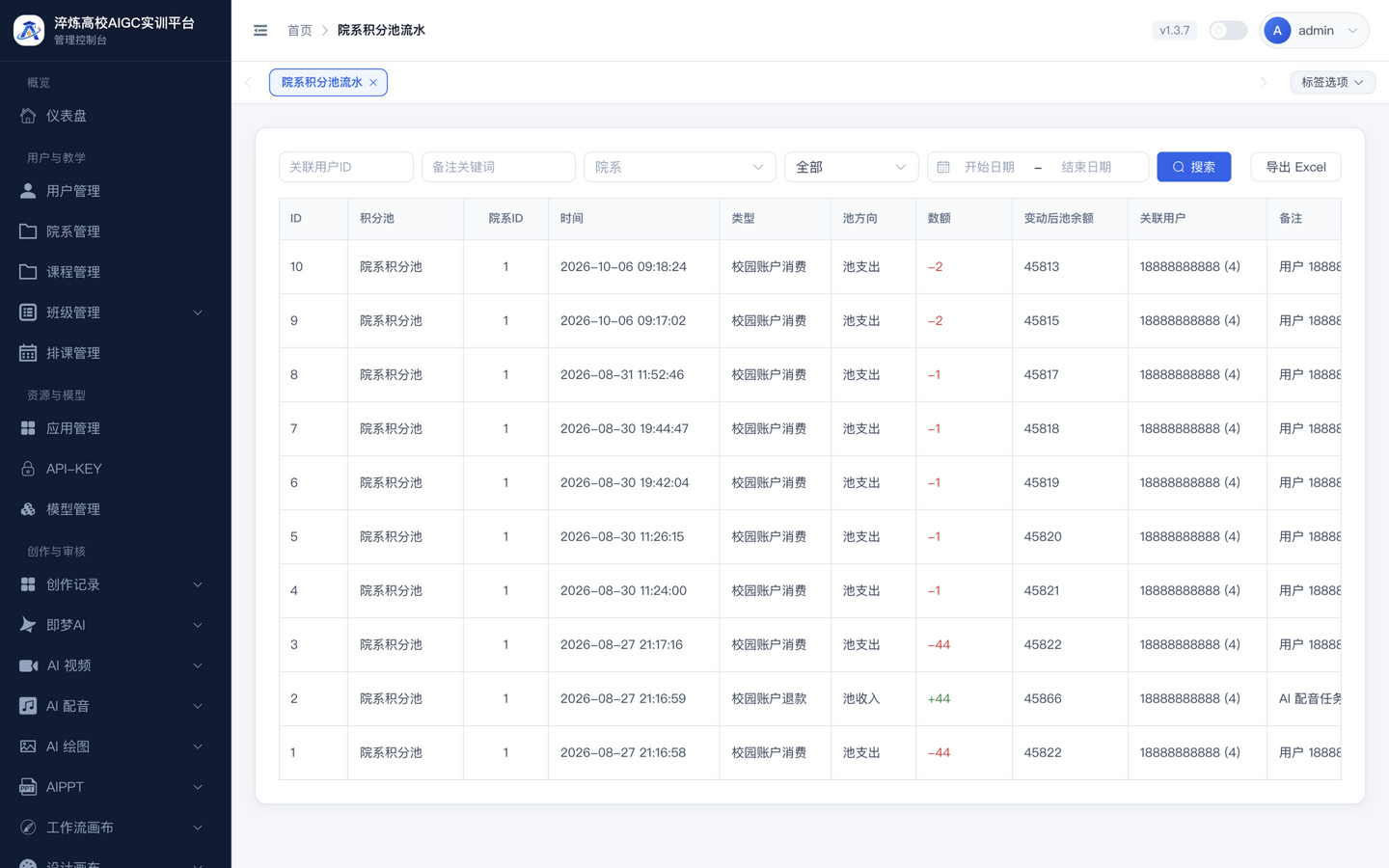
Task: Focus the 关联用户ID input field
Action: [x=346, y=167]
